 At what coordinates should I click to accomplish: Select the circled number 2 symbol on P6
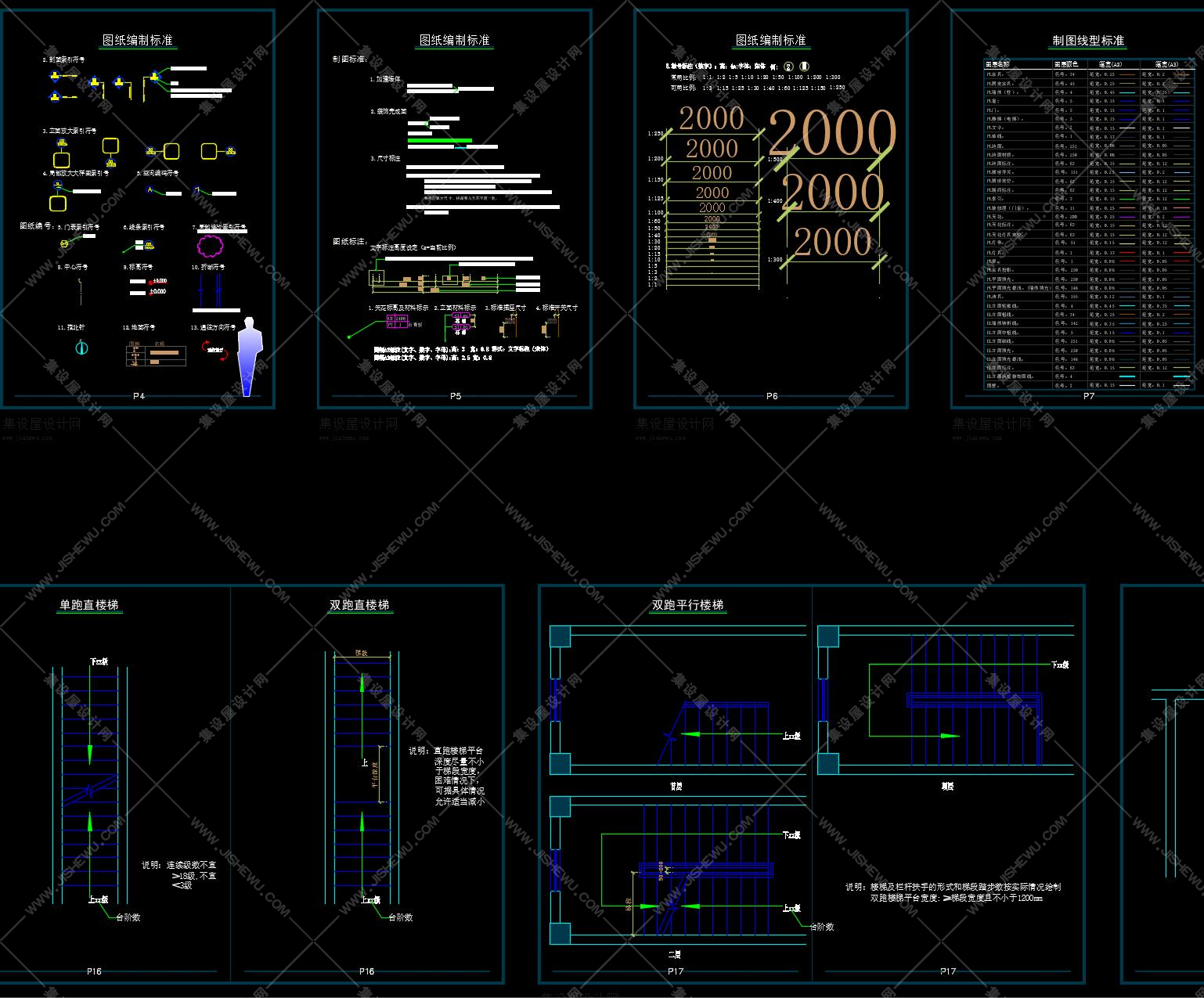click(788, 67)
